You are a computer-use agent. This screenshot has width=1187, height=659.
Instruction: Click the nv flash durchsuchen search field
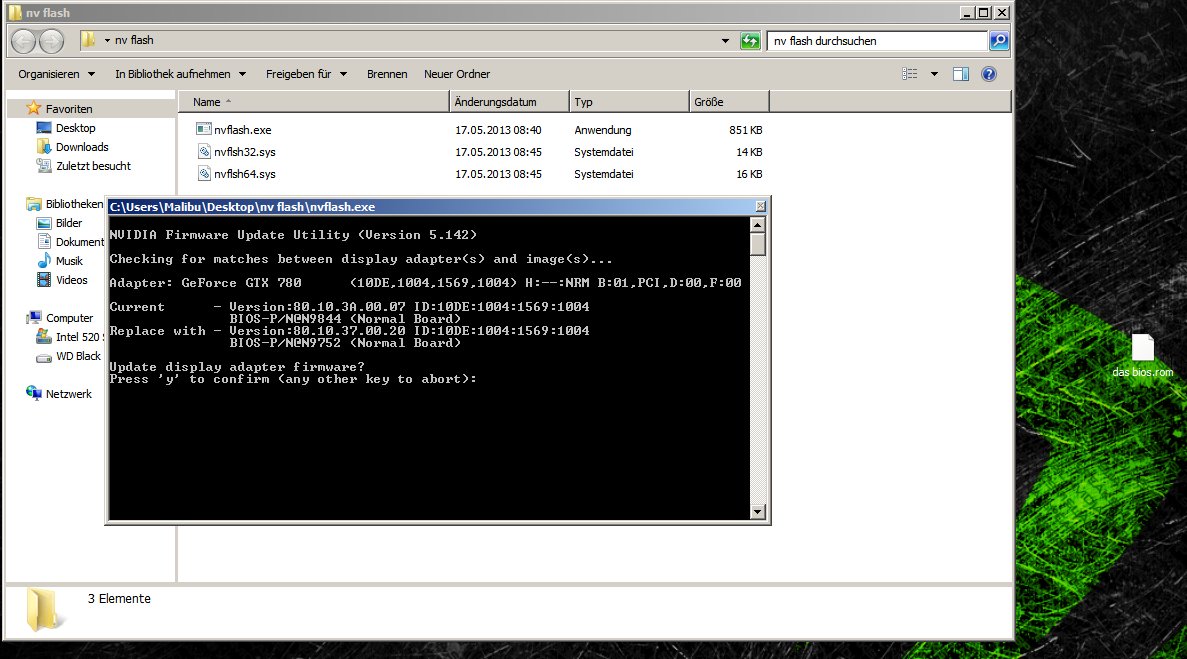pyautogui.click(x=877, y=41)
